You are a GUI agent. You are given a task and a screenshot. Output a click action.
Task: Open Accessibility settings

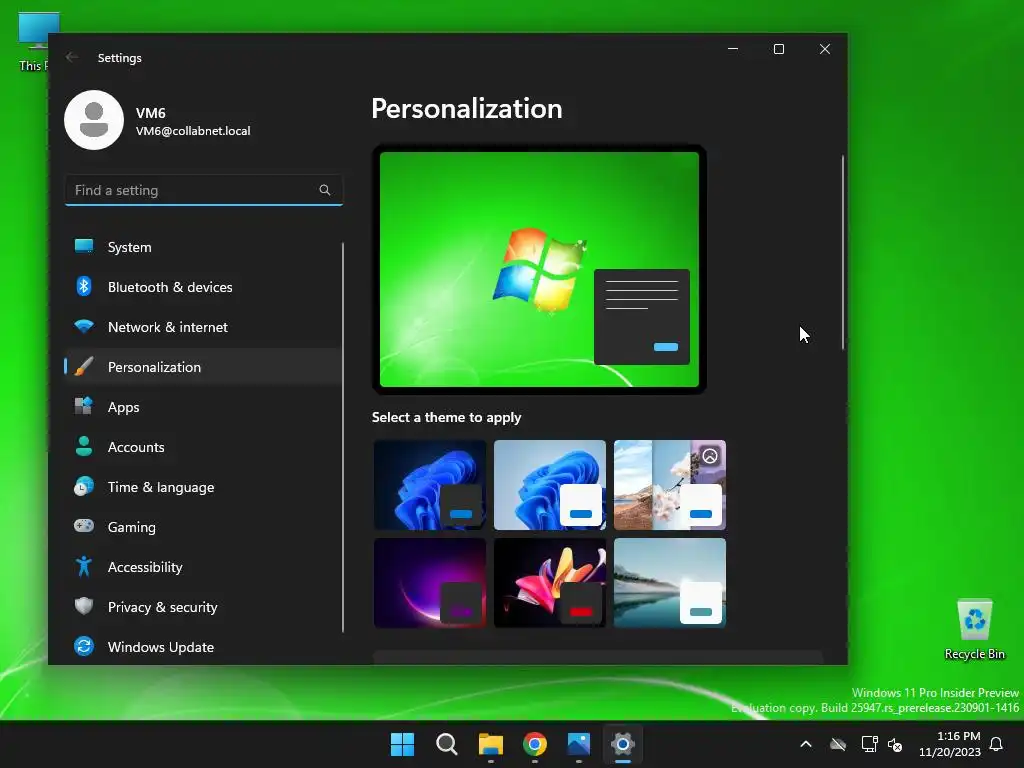coord(203,566)
